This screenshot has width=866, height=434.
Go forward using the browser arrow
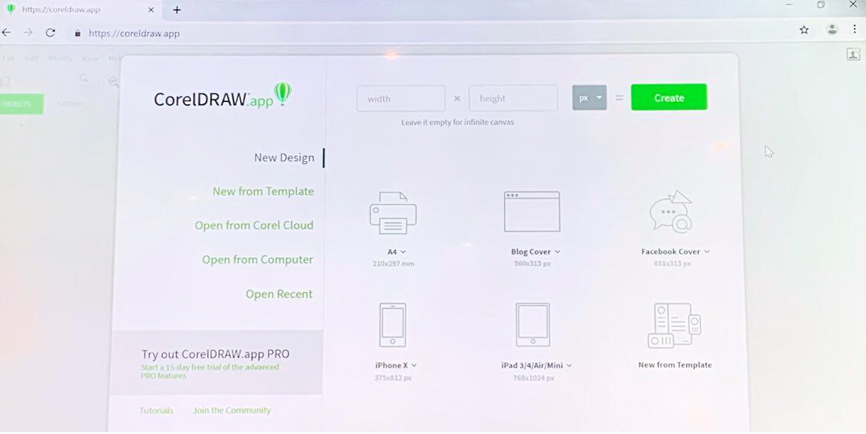tap(28, 33)
